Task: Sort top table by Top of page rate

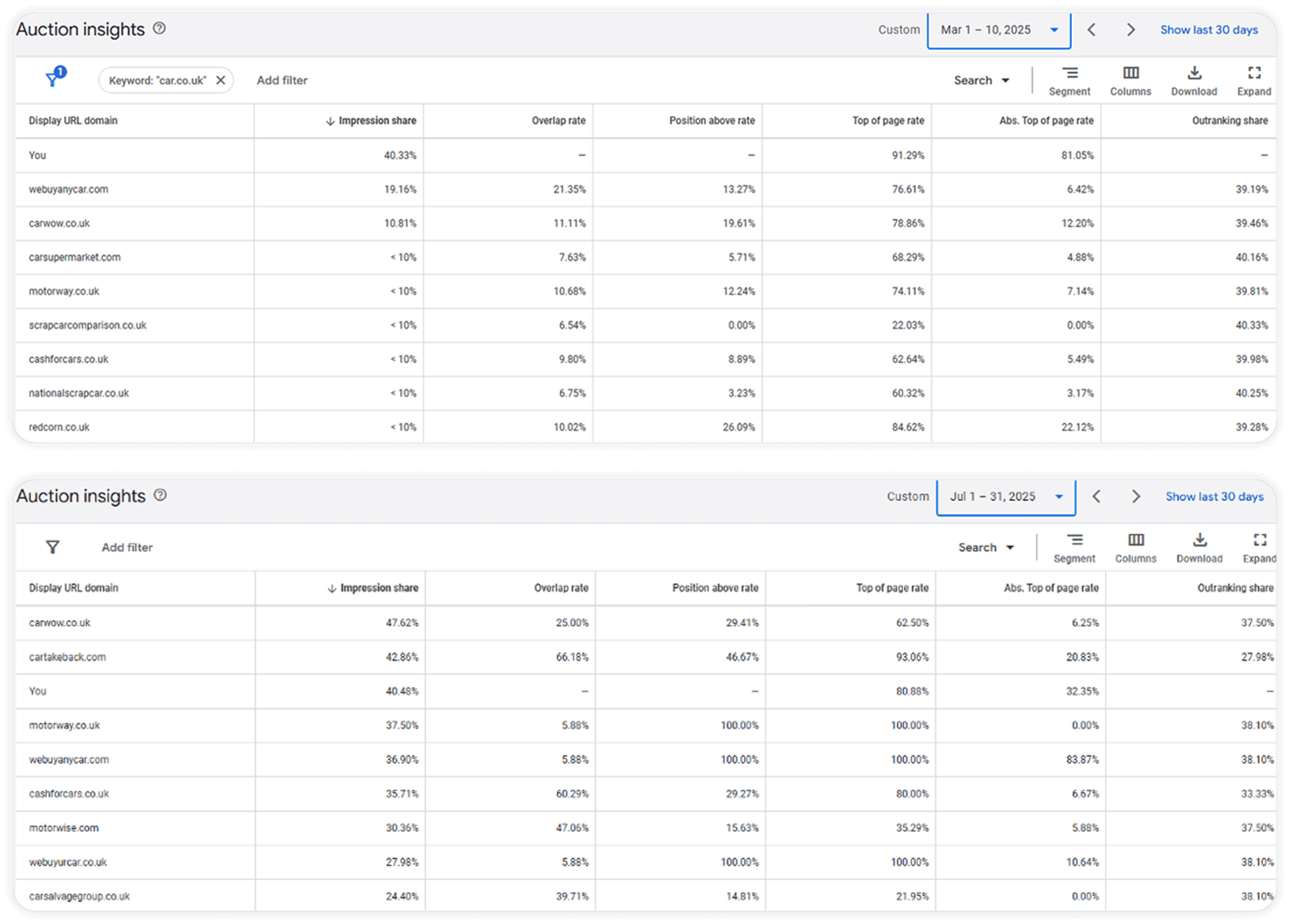Action: click(x=888, y=120)
